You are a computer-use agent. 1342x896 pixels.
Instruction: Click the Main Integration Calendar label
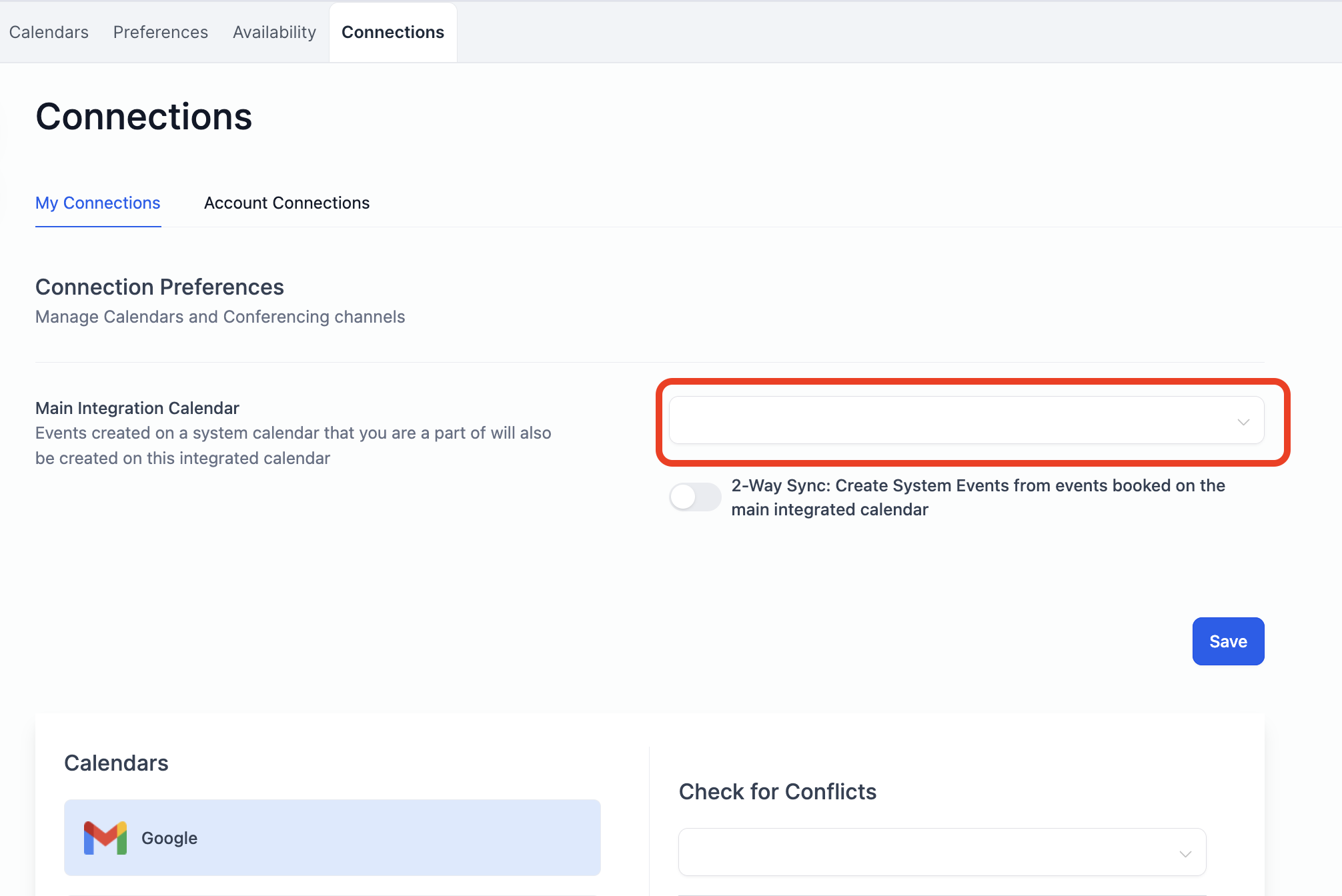click(137, 408)
